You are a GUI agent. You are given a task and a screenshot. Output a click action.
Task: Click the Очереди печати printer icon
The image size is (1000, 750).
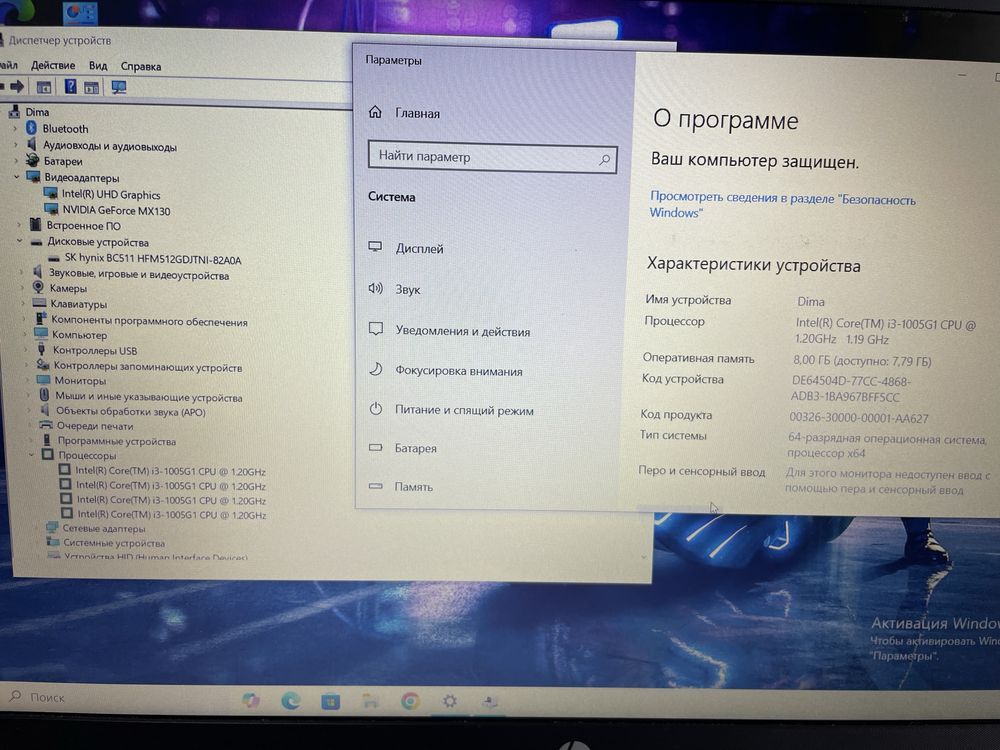coord(45,425)
